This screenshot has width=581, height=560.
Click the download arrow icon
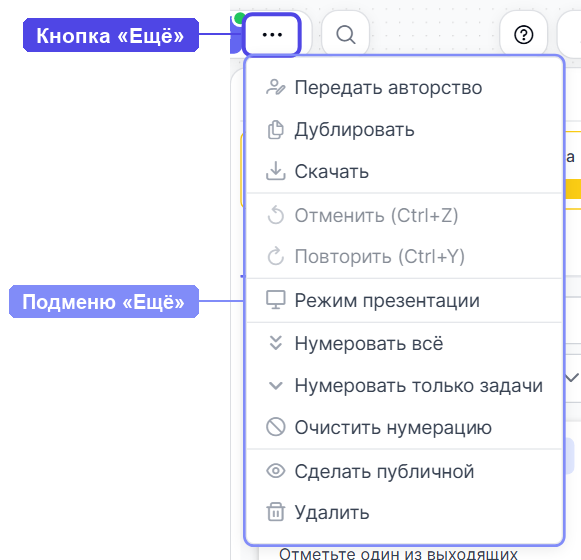(276, 171)
